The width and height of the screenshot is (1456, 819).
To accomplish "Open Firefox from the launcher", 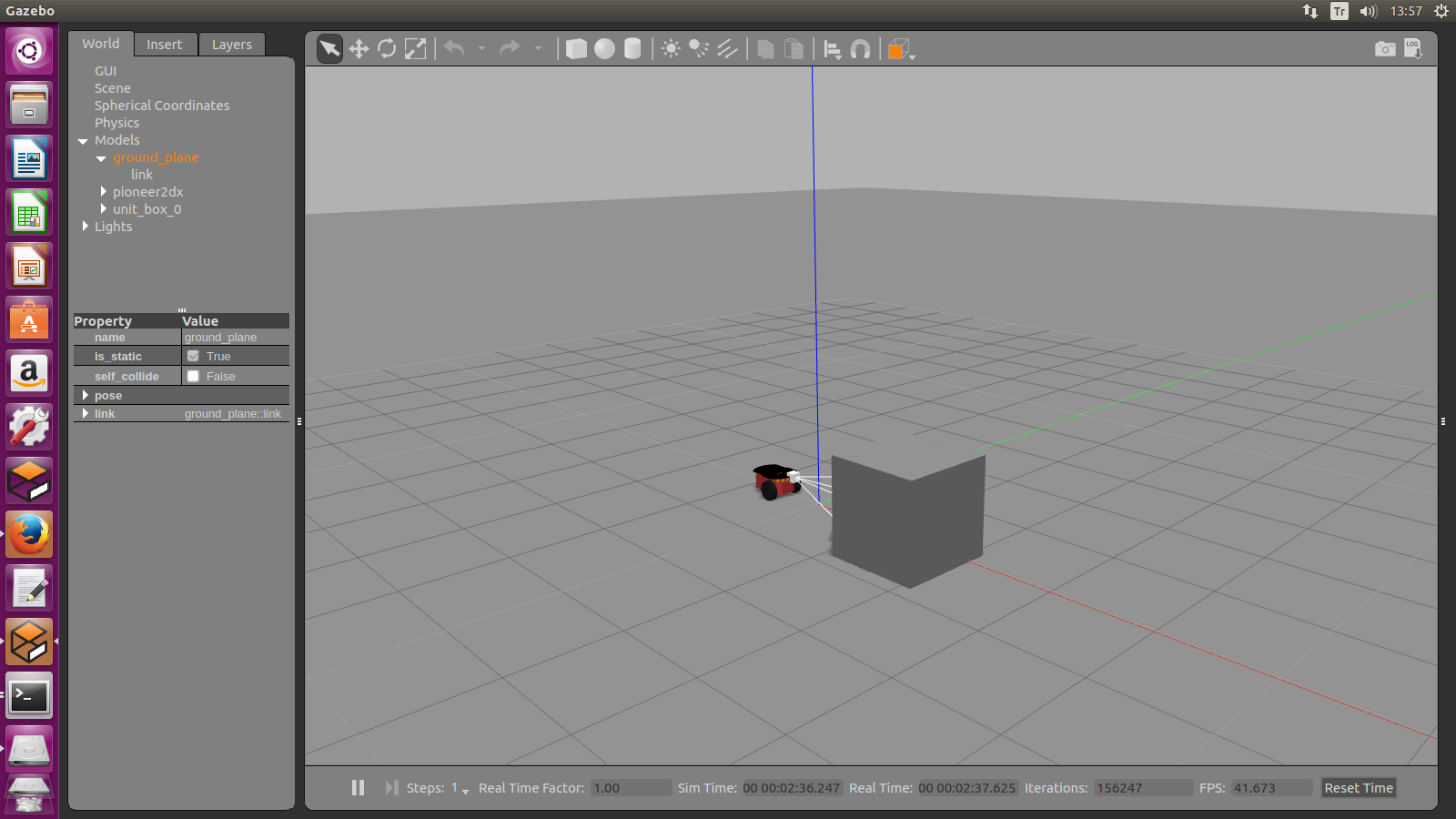I will (29, 534).
